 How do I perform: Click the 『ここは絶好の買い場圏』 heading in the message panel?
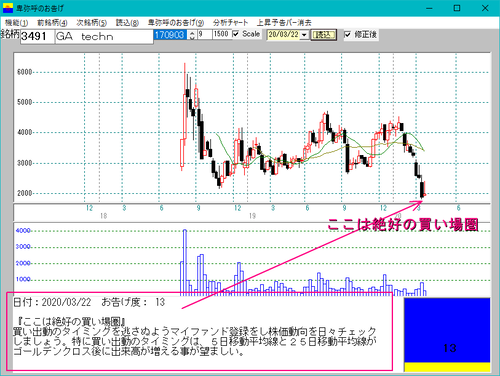(71, 322)
